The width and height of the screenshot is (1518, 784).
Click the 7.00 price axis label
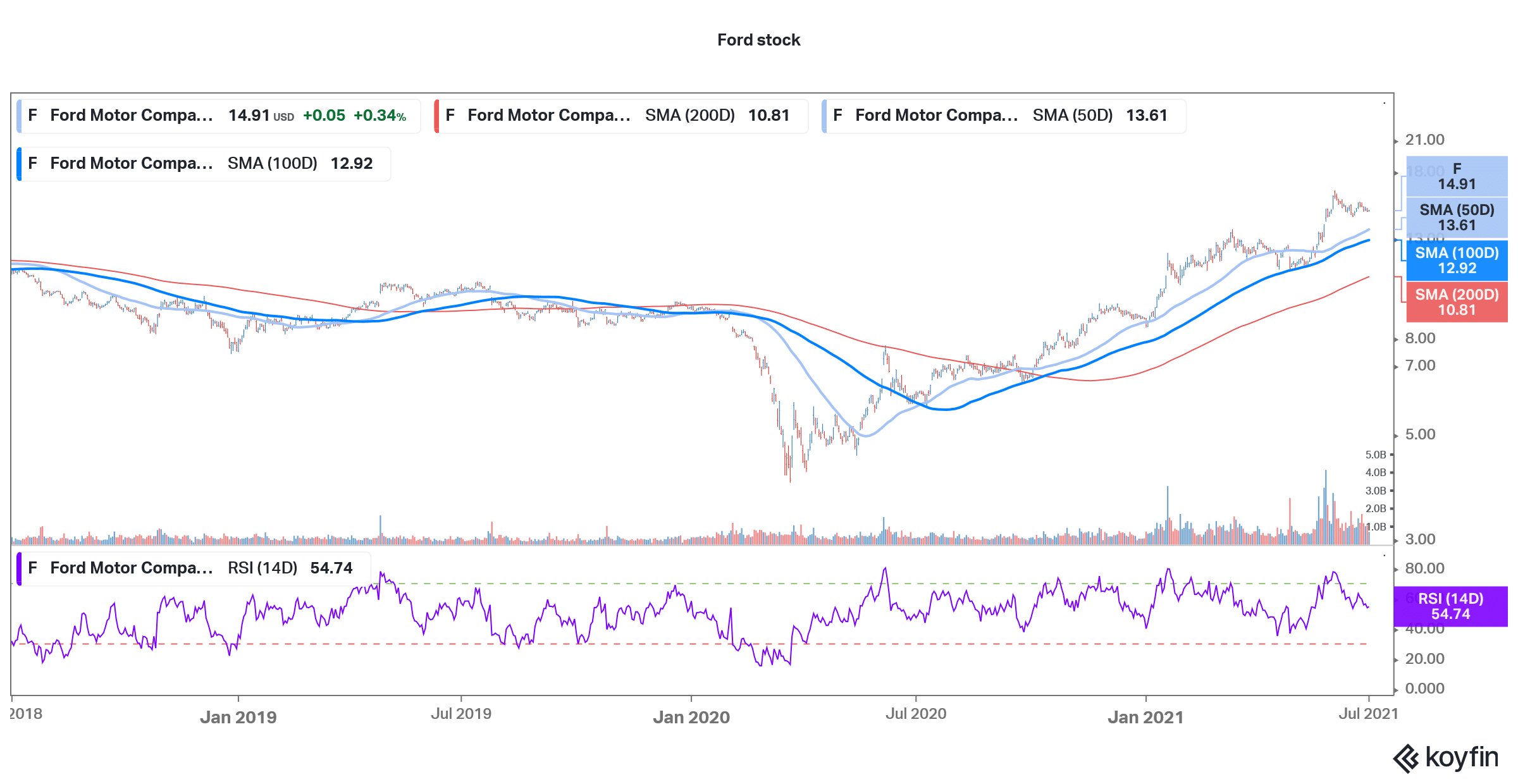(1420, 365)
